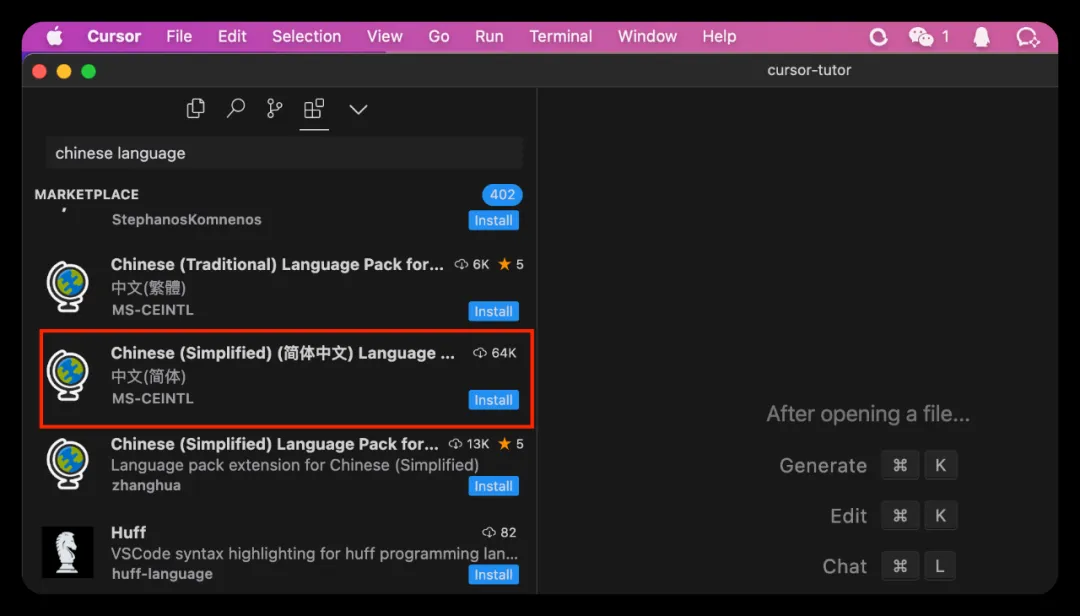Open the View menu
Viewport: 1080px width, 616px height.
[384, 37]
